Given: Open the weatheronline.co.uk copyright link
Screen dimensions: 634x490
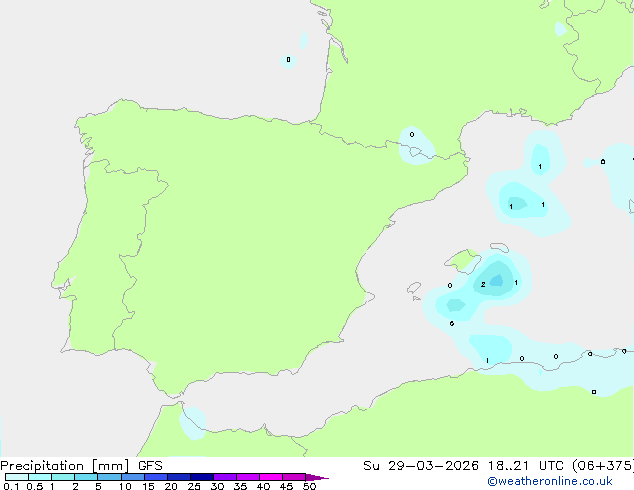Looking at the screenshot, I should pos(549,481).
